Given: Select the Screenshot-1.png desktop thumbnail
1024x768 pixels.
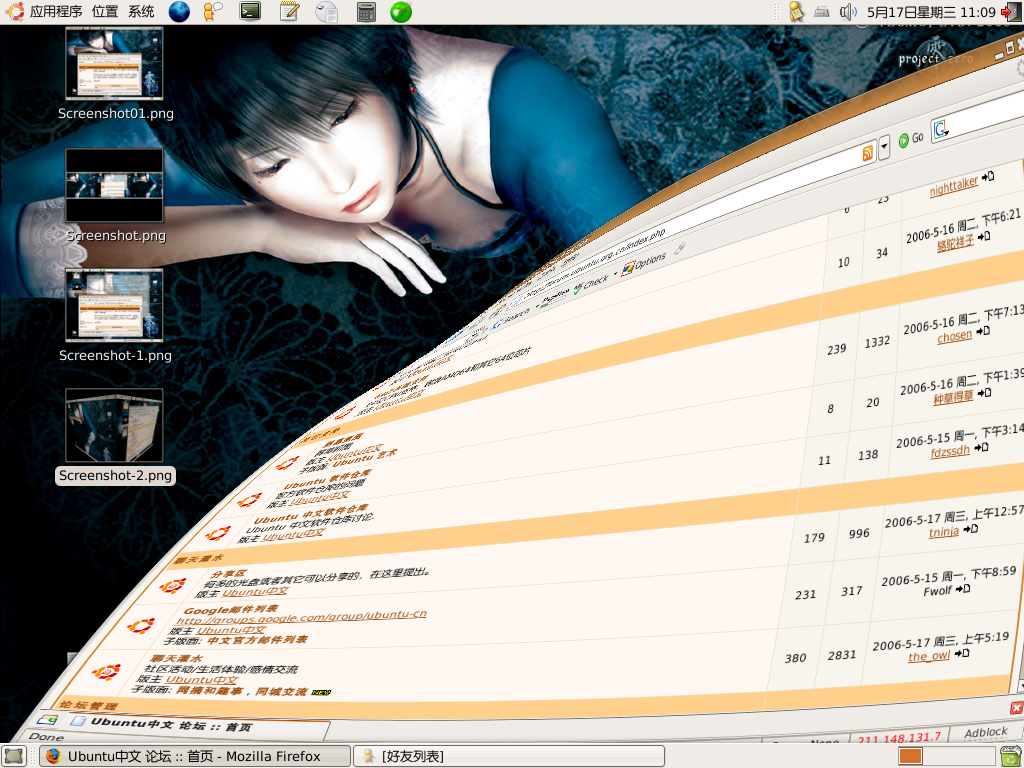Looking at the screenshot, I should pyautogui.click(x=114, y=305).
